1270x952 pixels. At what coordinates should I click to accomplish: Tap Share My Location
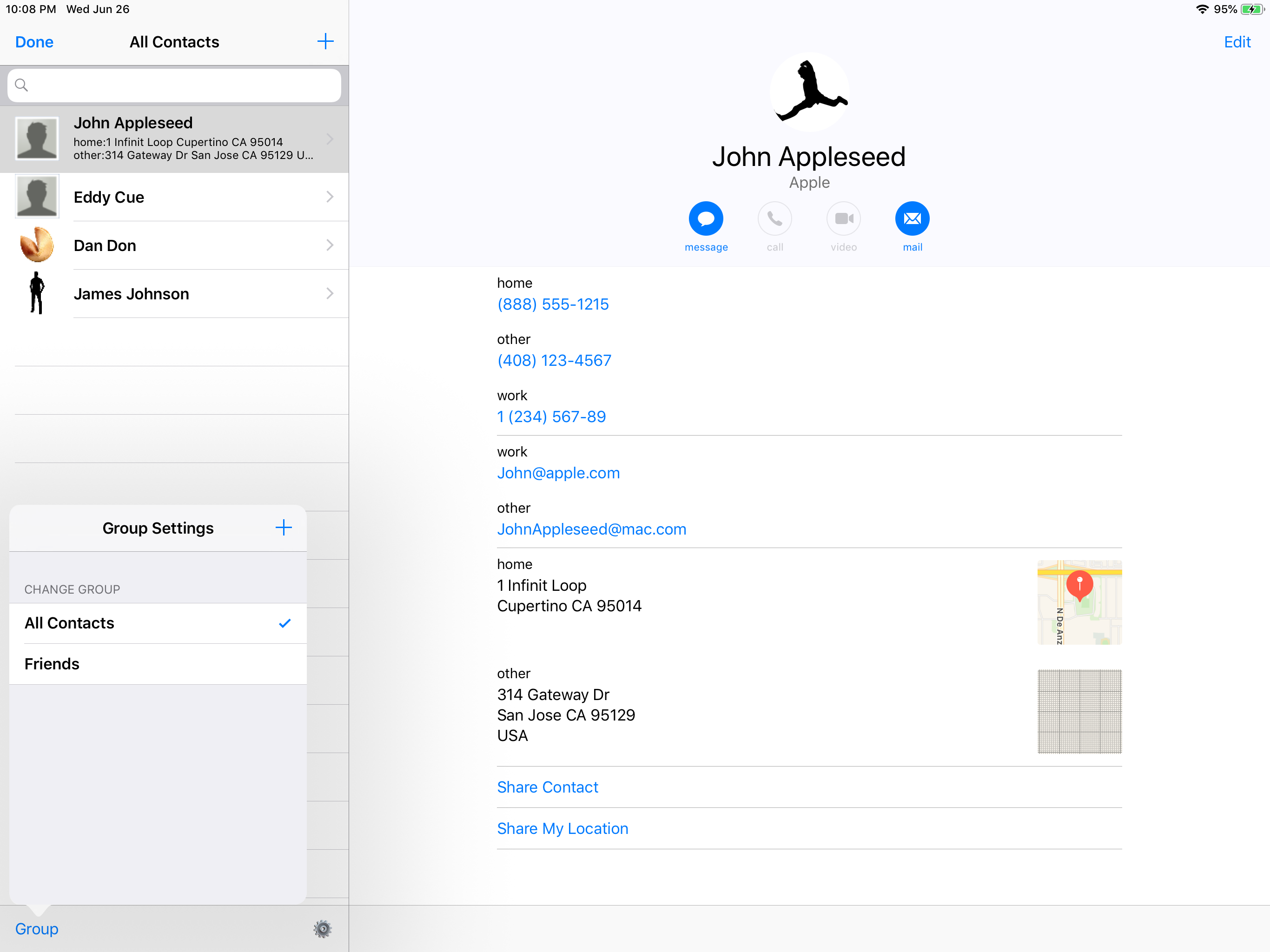pyautogui.click(x=562, y=828)
